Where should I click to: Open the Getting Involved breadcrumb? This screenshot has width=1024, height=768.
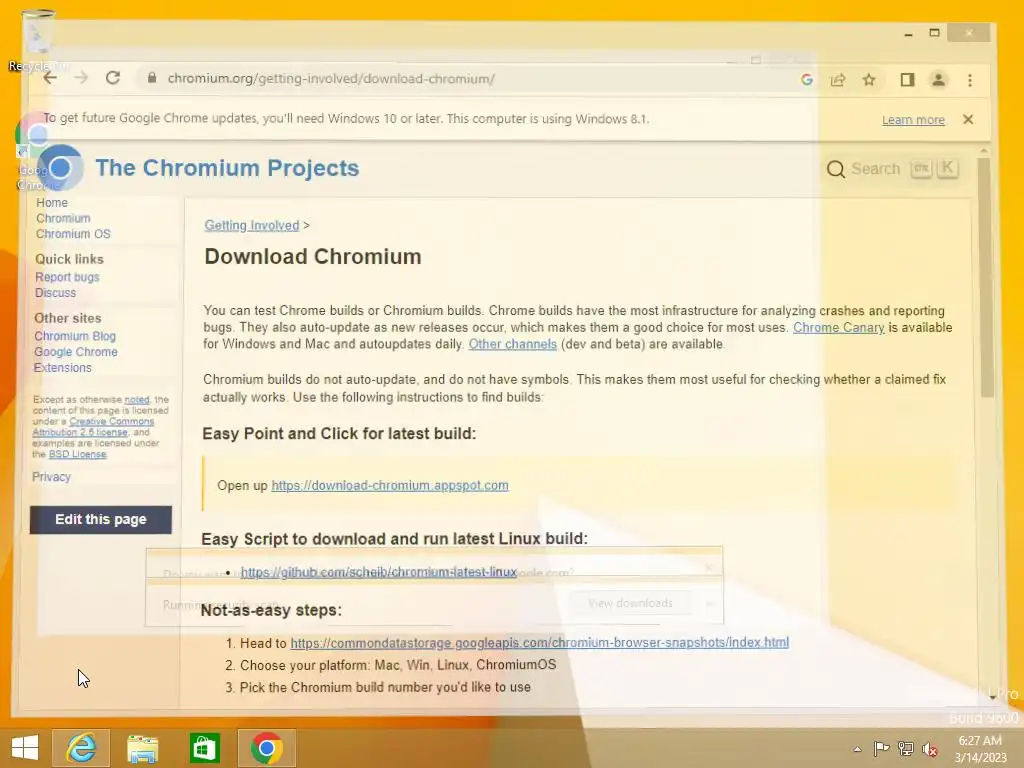coord(251,225)
